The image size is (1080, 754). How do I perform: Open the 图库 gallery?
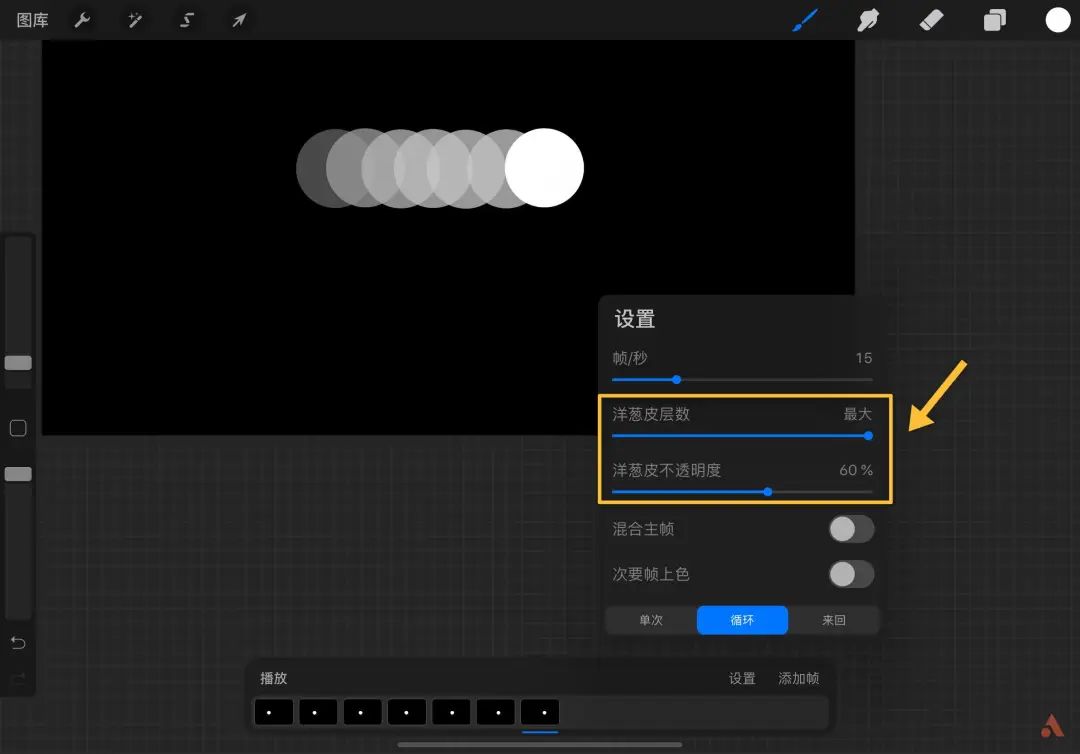coord(32,20)
